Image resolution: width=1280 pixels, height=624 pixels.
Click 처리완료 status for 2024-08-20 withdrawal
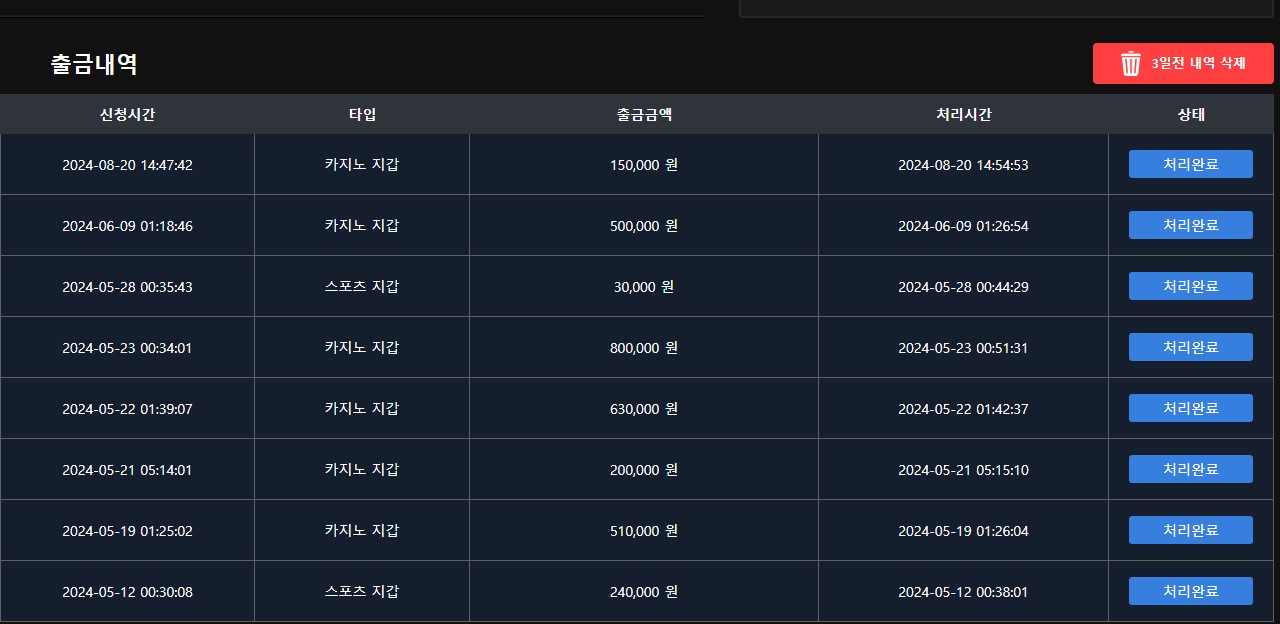click(x=1190, y=164)
